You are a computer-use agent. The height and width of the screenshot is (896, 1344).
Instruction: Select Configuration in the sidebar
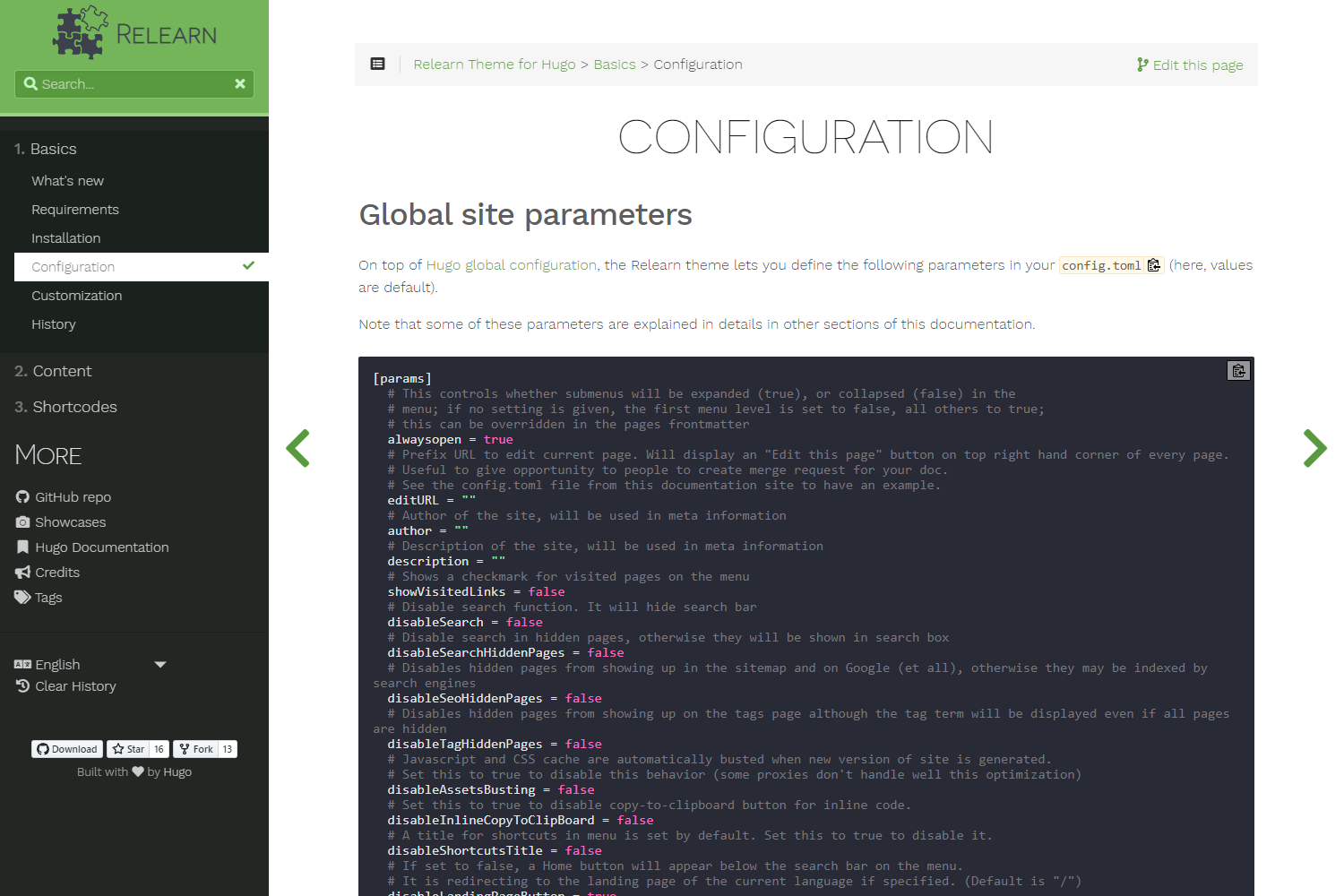[142, 267]
